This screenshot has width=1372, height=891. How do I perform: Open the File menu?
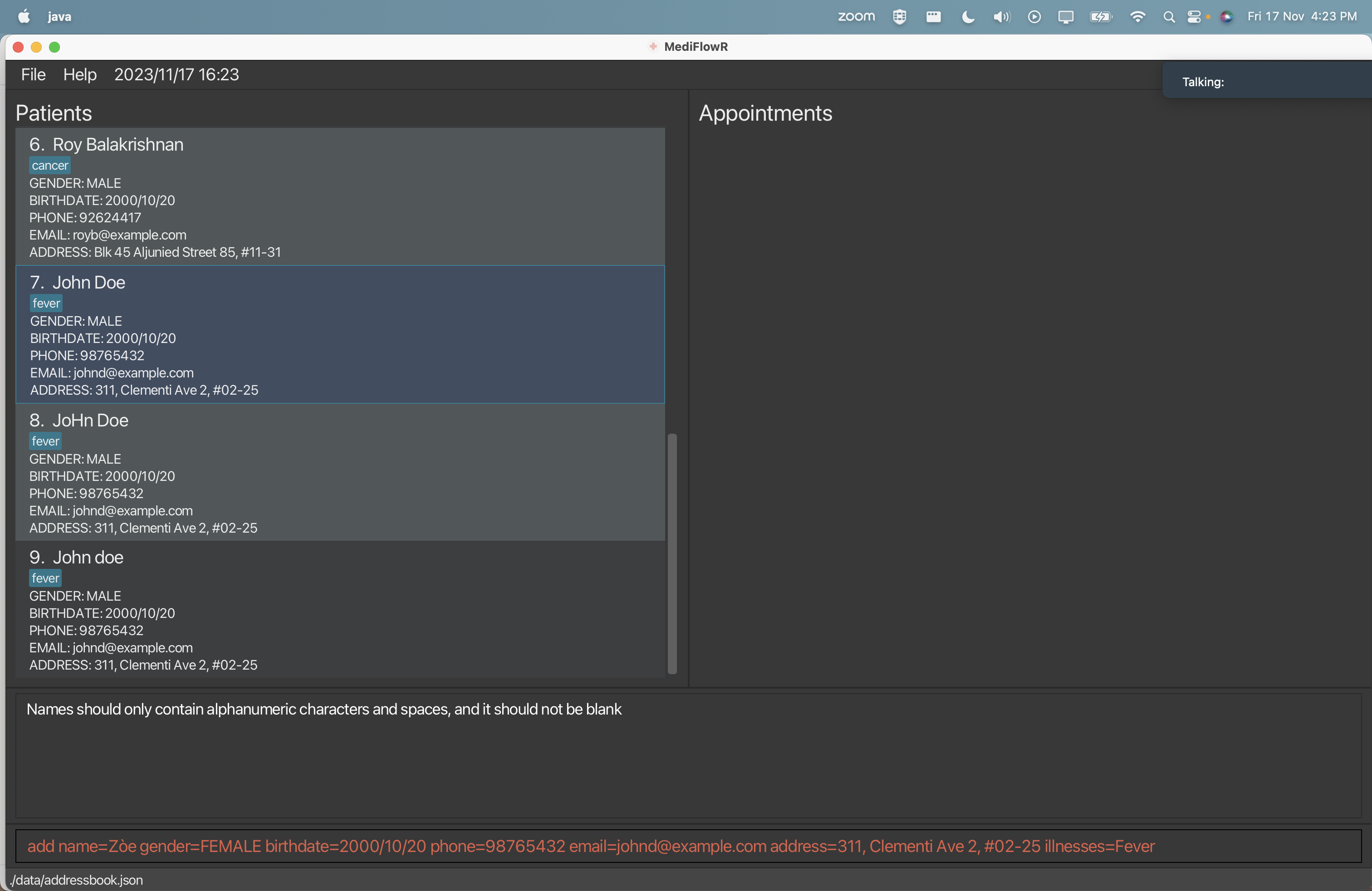(32, 74)
